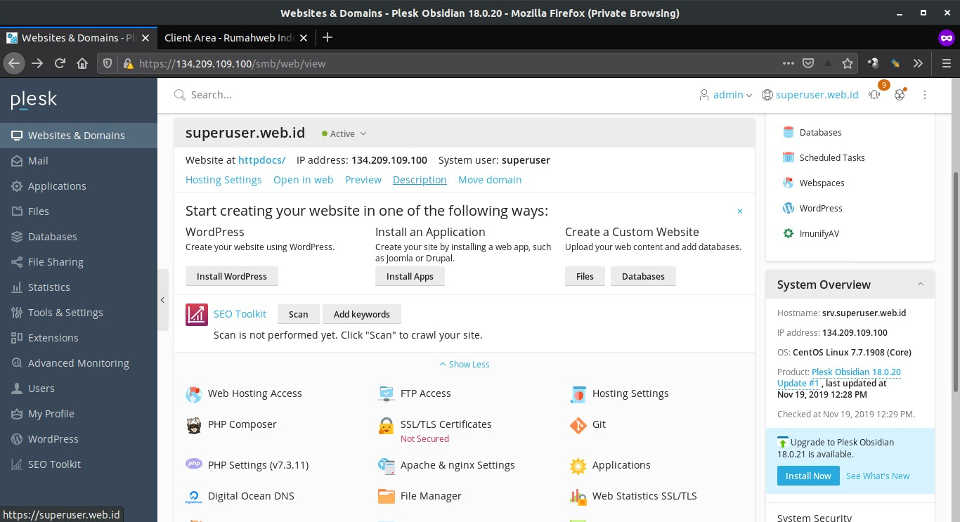Open a new Firefox tab
The width and height of the screenshot is (960, 522).
coord(328,37)
